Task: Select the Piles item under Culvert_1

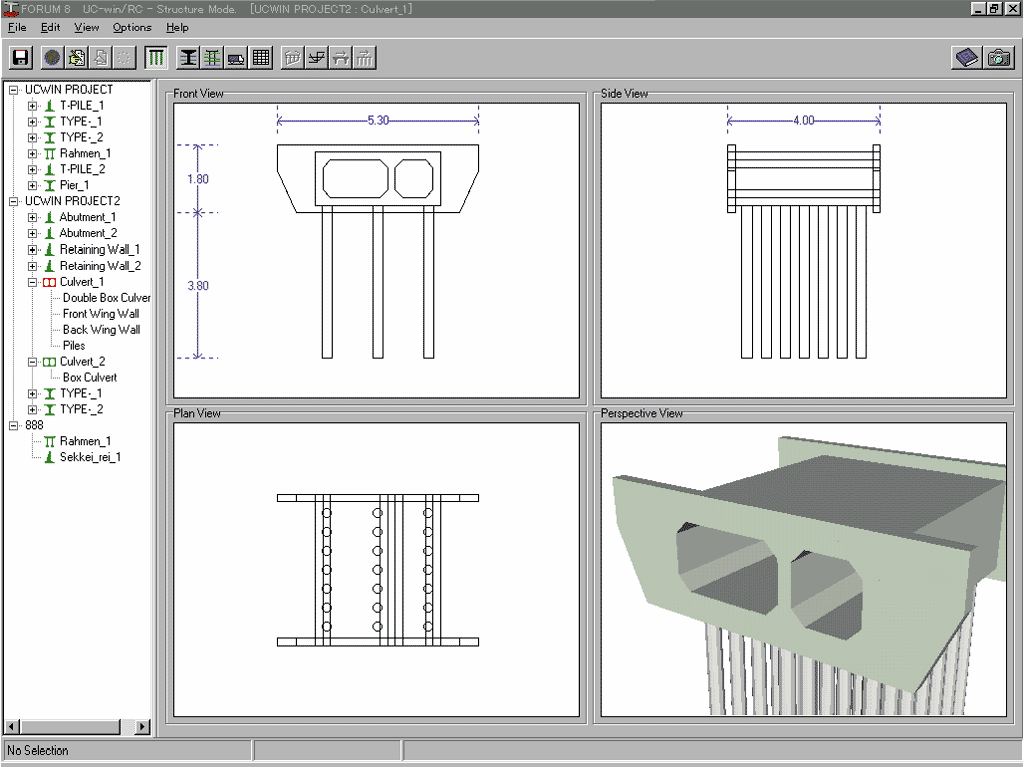Action: tap(74, 346)
